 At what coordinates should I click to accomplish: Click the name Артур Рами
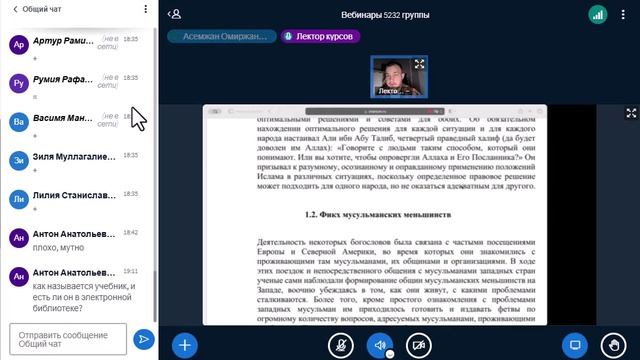tap(63, 41)
